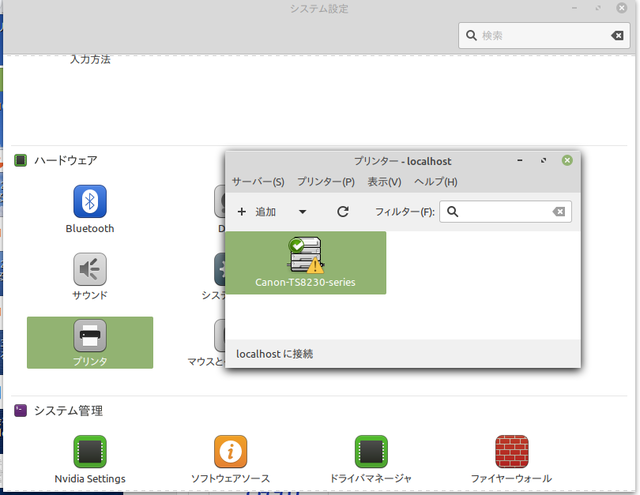Clear the system settings search field
640x495 pixels.
617,35
